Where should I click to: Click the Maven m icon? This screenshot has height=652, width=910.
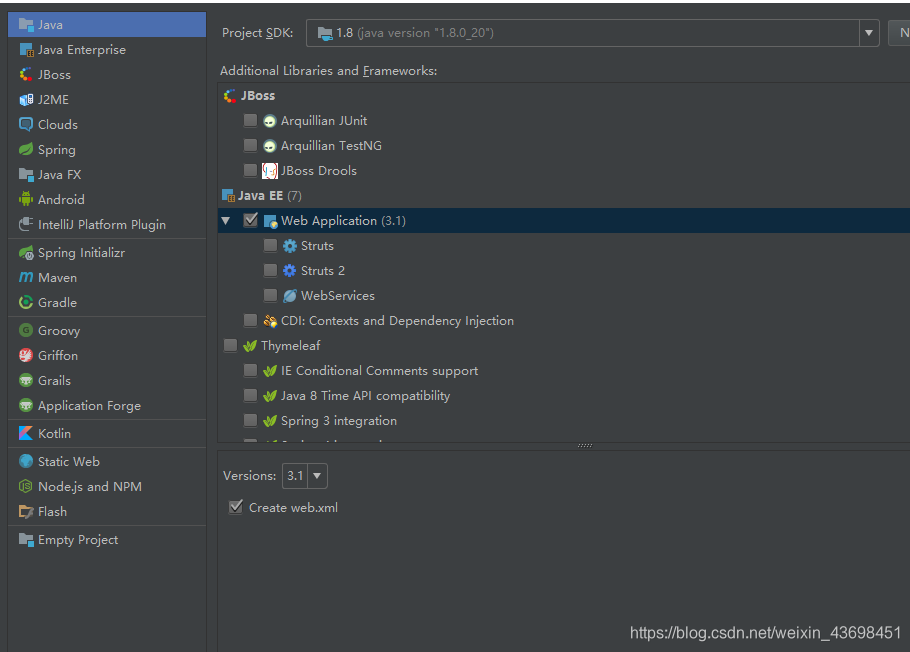pyautogui.click(x=26, y=278)
